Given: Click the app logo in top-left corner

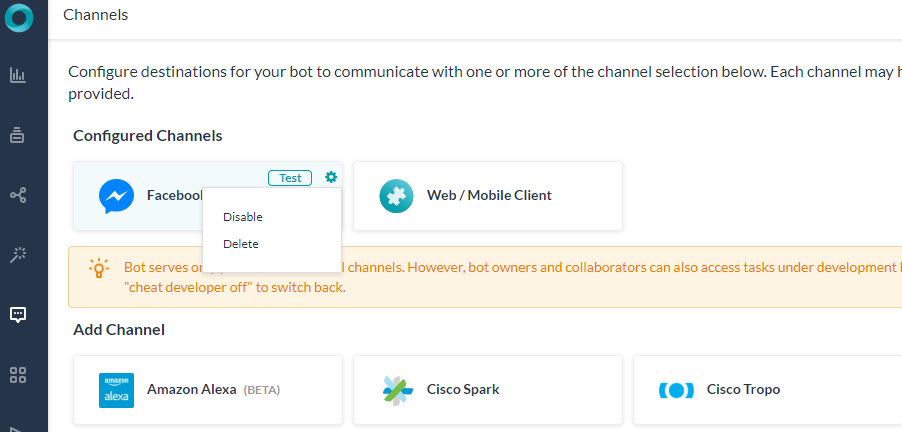Looking at the screenshot, I should [18, 17].
